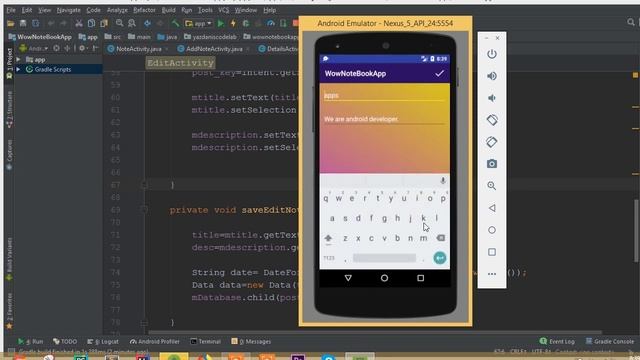
Task: Click the emulator sidebar Back triangle
Action: (492, 208)
